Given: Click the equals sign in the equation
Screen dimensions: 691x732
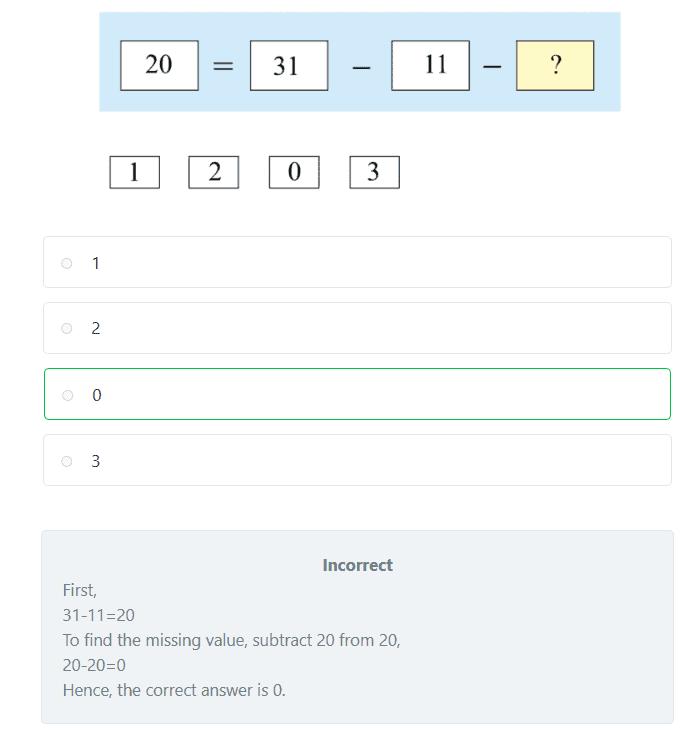Looking at the screenshot, I should click(224, 67).
